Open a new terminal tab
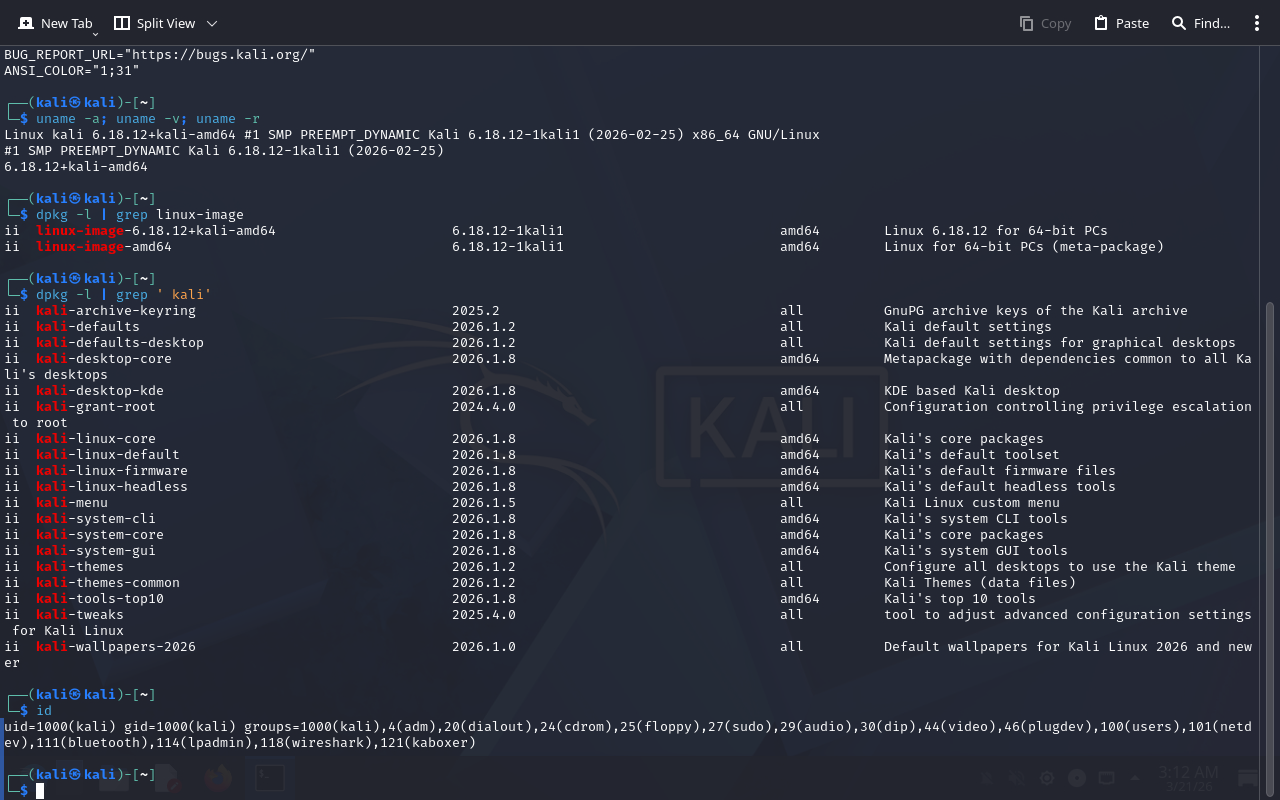The image size is (1280, 800). (55, 23)
